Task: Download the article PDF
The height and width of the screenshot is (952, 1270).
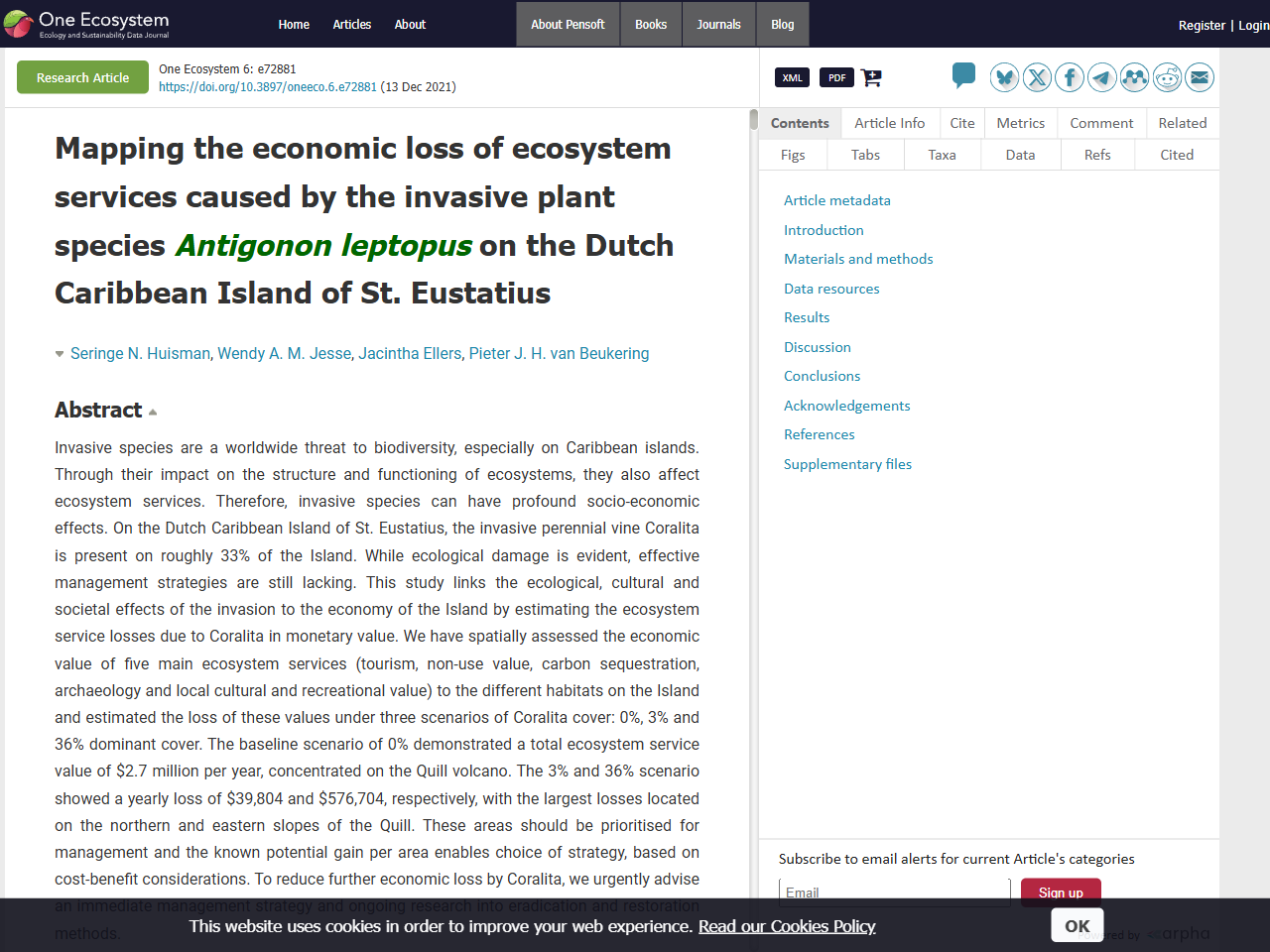Action: (x=836, y=77)
